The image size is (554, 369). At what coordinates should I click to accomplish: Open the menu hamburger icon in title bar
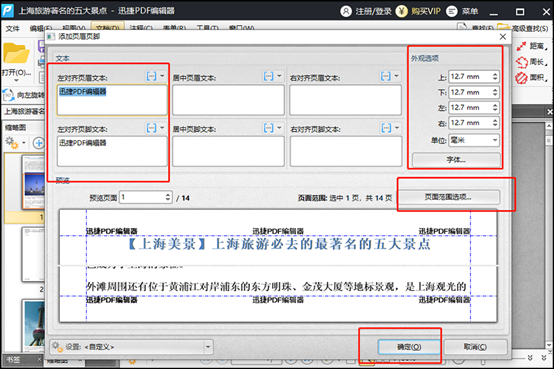tap(452, 11)
